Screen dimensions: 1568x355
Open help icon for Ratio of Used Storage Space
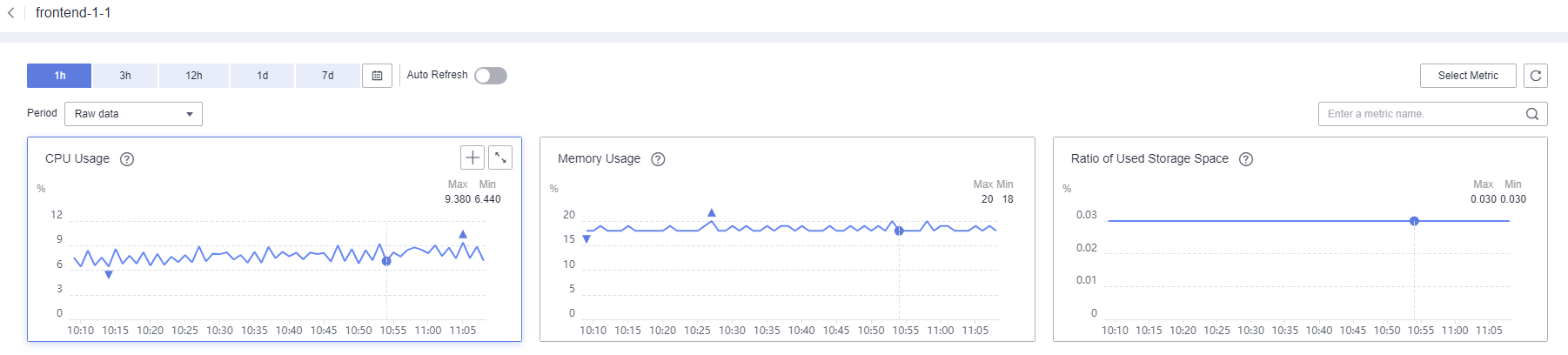1246,159
